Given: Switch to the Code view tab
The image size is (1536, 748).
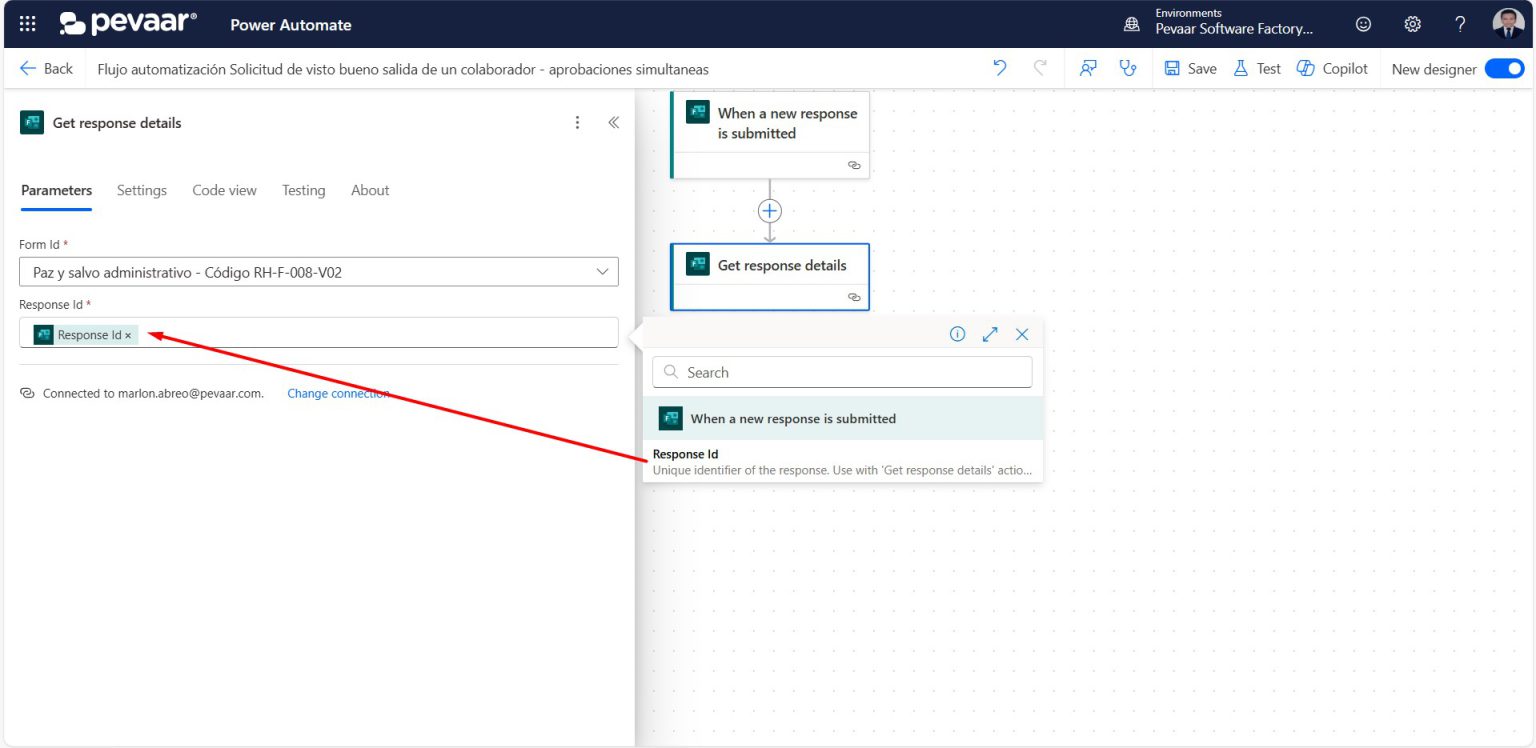Looking at the screenshot, I should (x=224, y=190).
